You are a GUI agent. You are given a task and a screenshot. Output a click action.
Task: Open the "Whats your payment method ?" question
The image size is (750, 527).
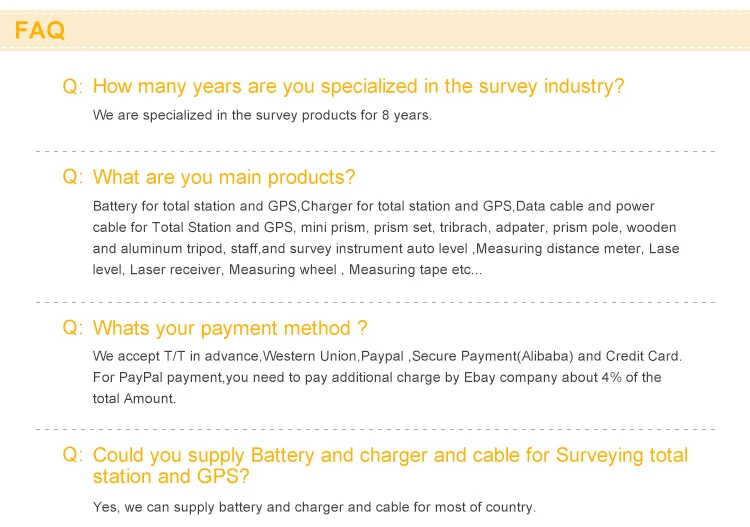(x=230, y=328)
